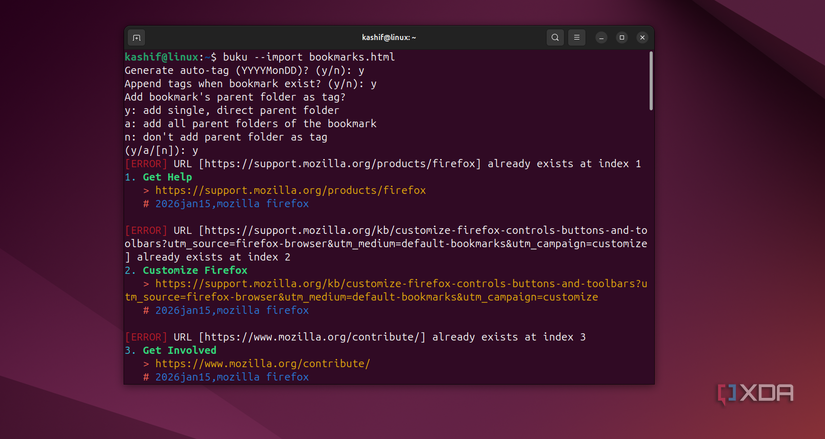The height and width of the screenshot is (439, 825).
Task: Click the Get Involved bookmark title
Action: click(x=179, y=351)
